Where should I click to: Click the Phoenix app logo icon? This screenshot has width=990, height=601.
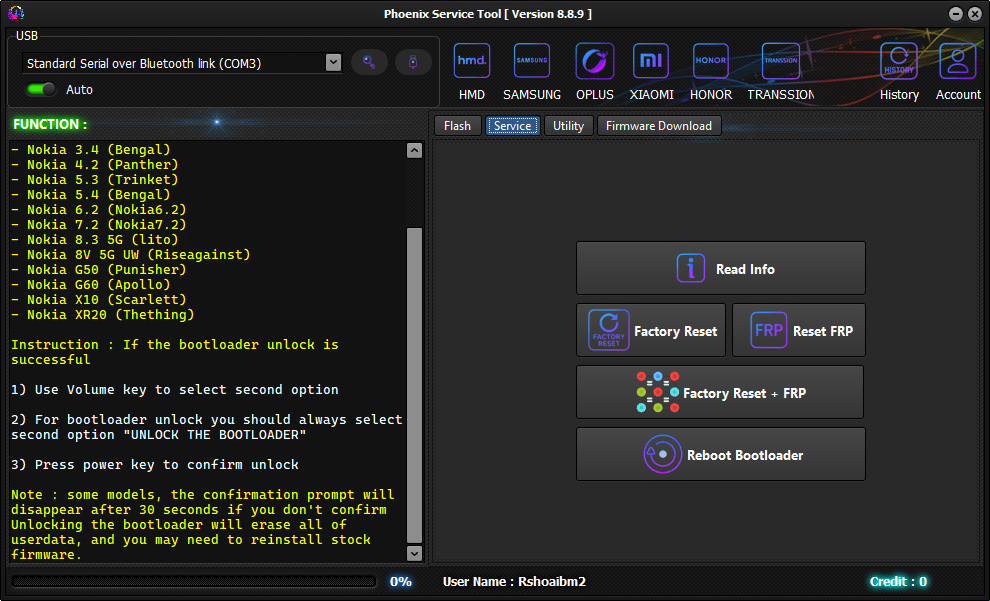pos(16,13)
